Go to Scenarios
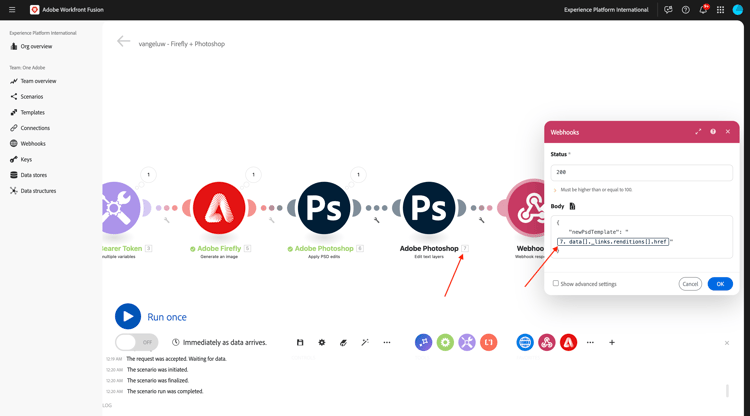Viewport: 750px width, 416px height. [32, 97]
